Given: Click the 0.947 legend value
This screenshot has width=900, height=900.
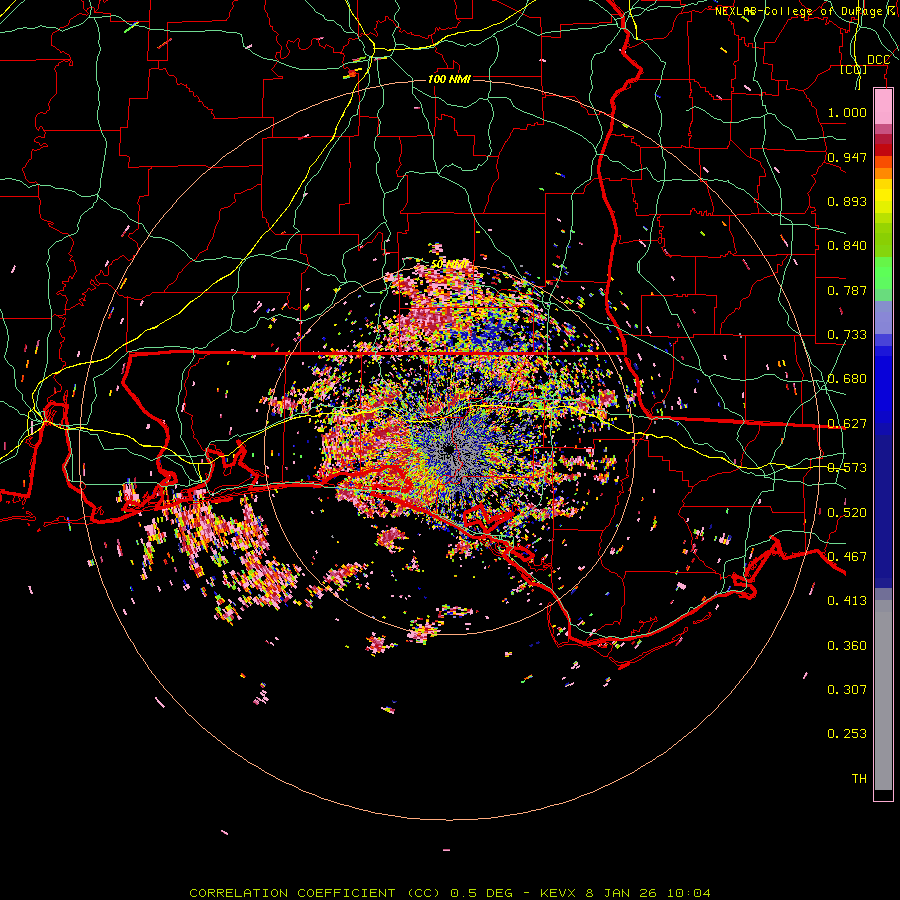Looking at the screenshot, I should 847,157.
